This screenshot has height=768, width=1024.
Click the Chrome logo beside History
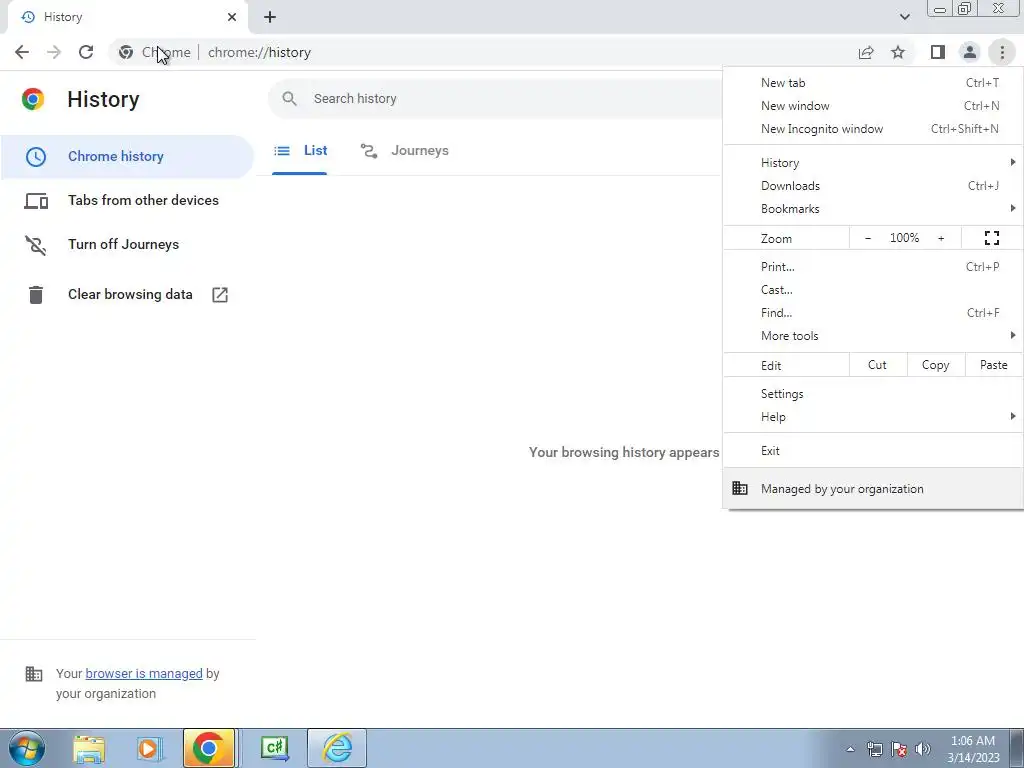pos(33,99)
